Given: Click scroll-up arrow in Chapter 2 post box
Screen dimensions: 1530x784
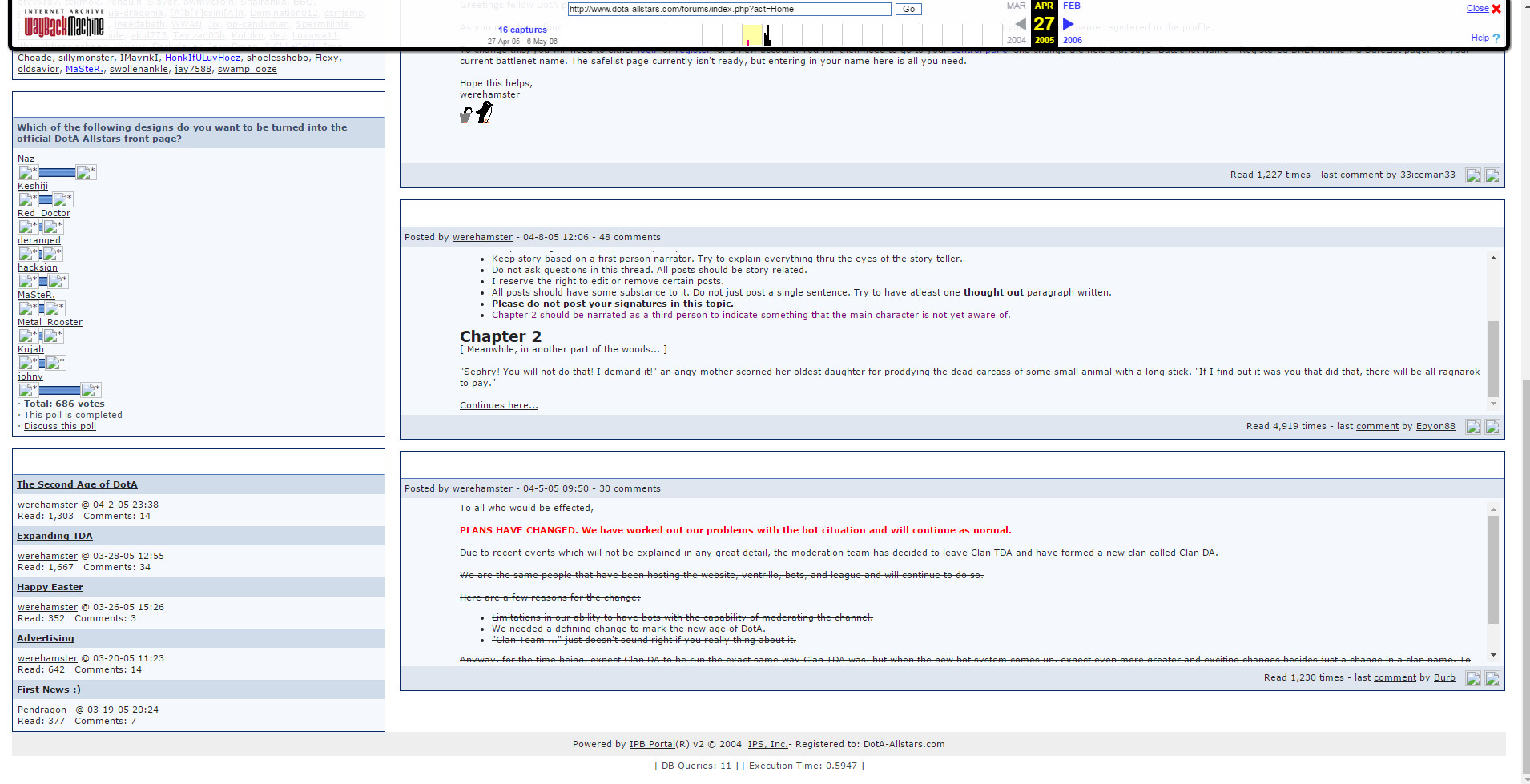Looking at the screenshot, I should tap(1493, 258).
